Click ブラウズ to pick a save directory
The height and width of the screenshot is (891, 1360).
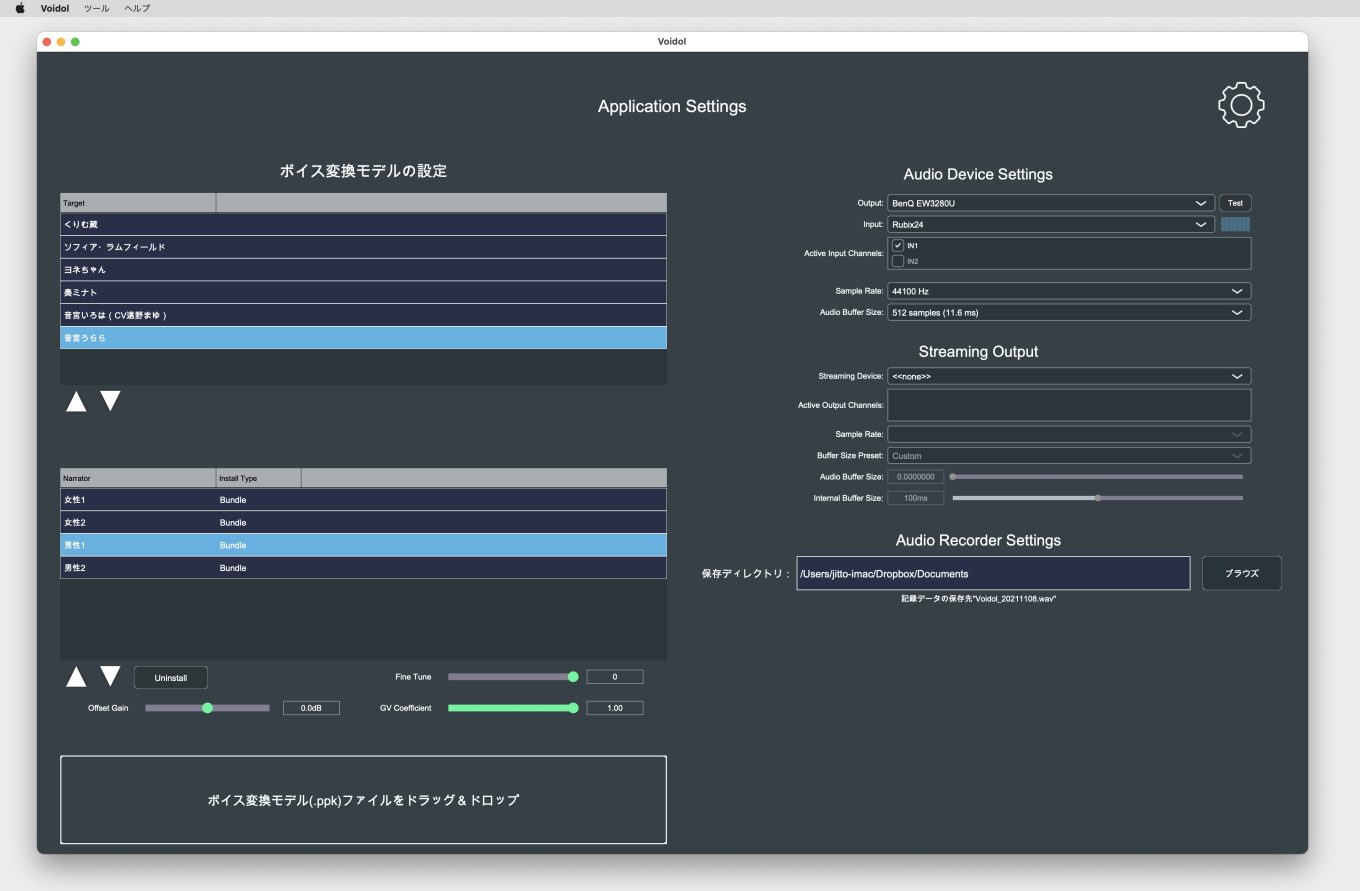1241,573
